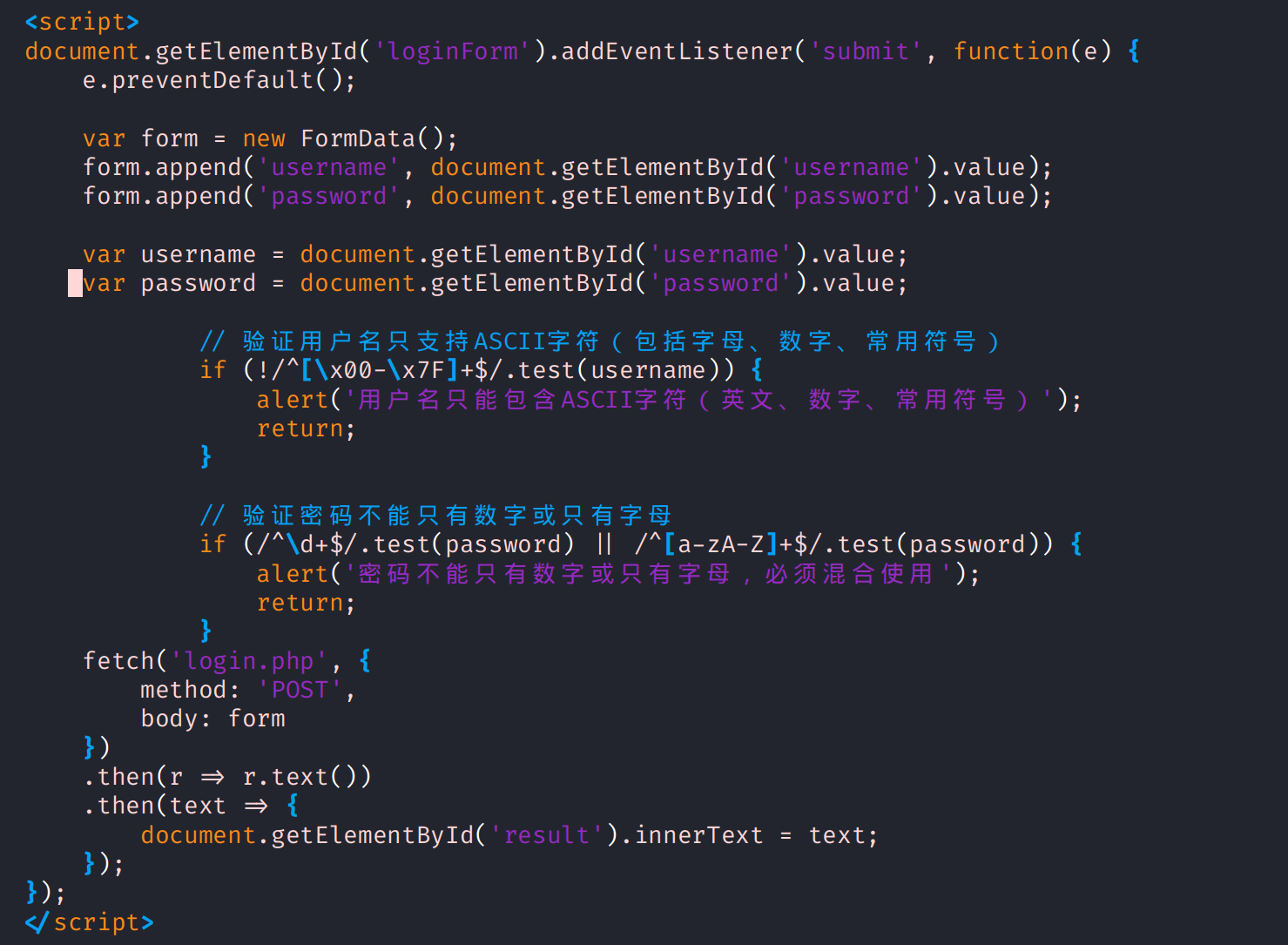The image size is (1288, 945).
Task: Click the 'return;' after the password alert
Action: click(307, 603)
